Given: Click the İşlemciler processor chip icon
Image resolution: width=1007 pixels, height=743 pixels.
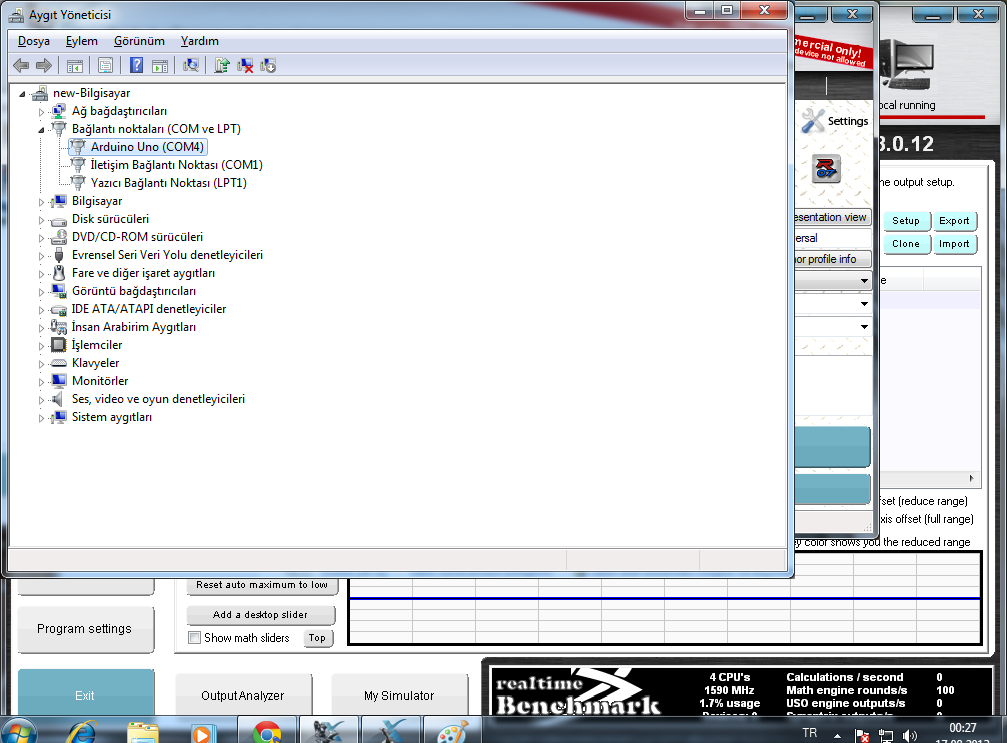Looking at the screenshot, I should [x=58, y=345].
